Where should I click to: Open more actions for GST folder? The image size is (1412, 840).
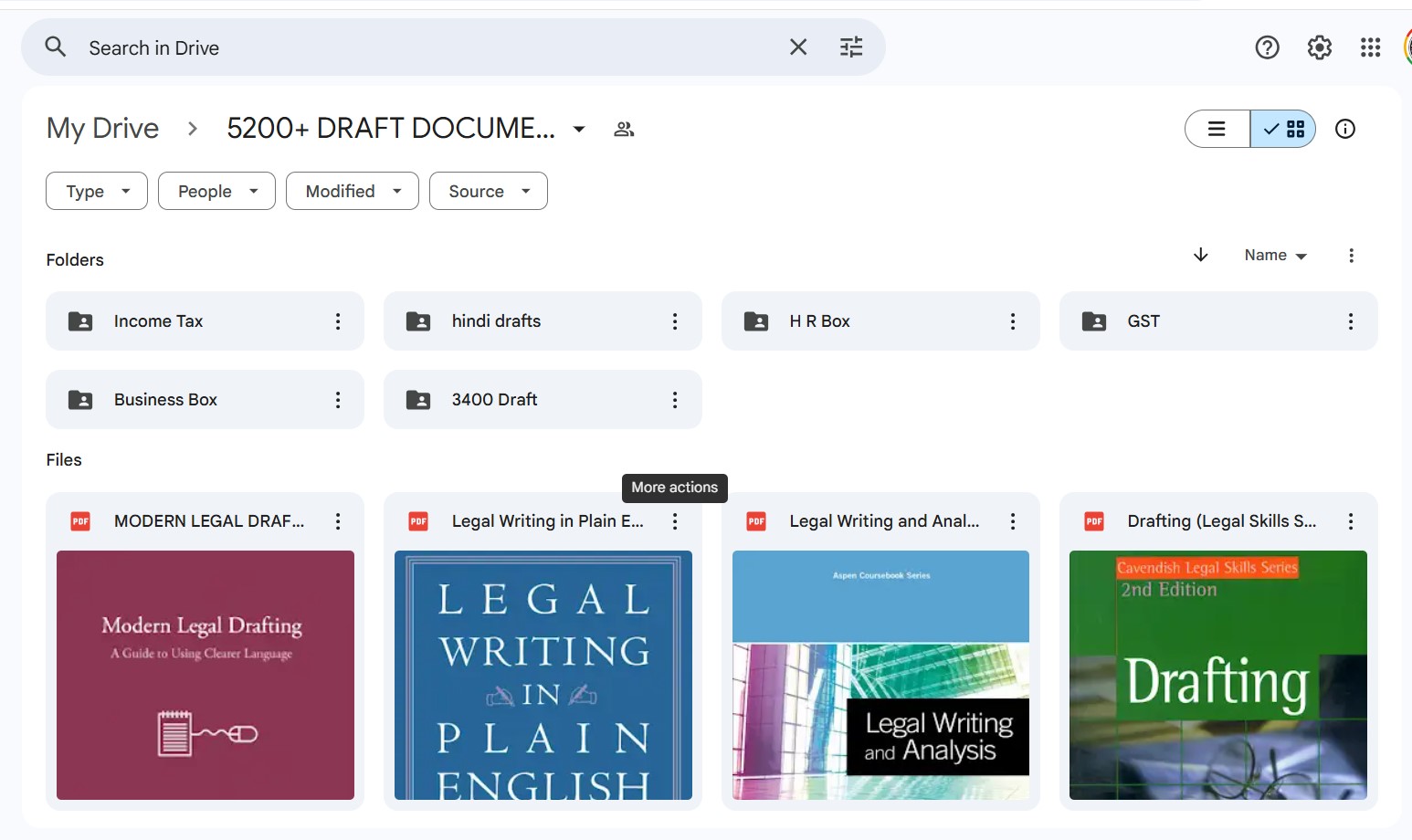[x=1351, y=321]
